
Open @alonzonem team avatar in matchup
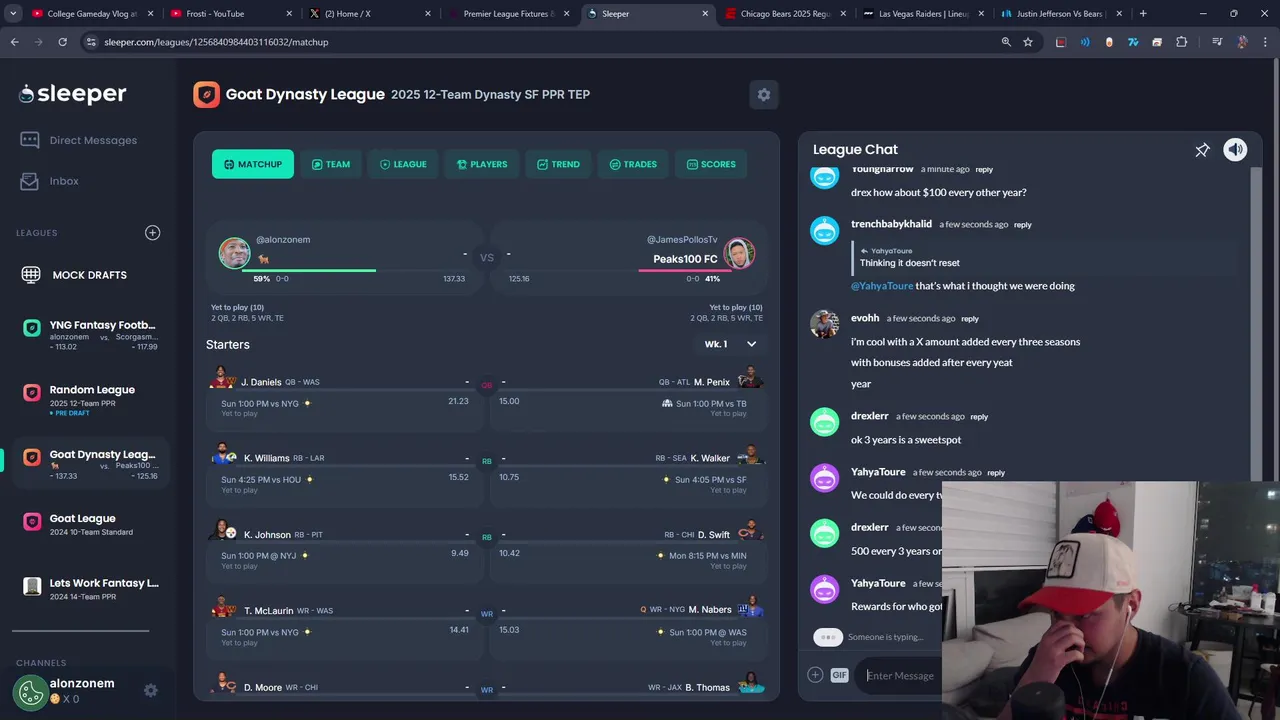[234, 253]
